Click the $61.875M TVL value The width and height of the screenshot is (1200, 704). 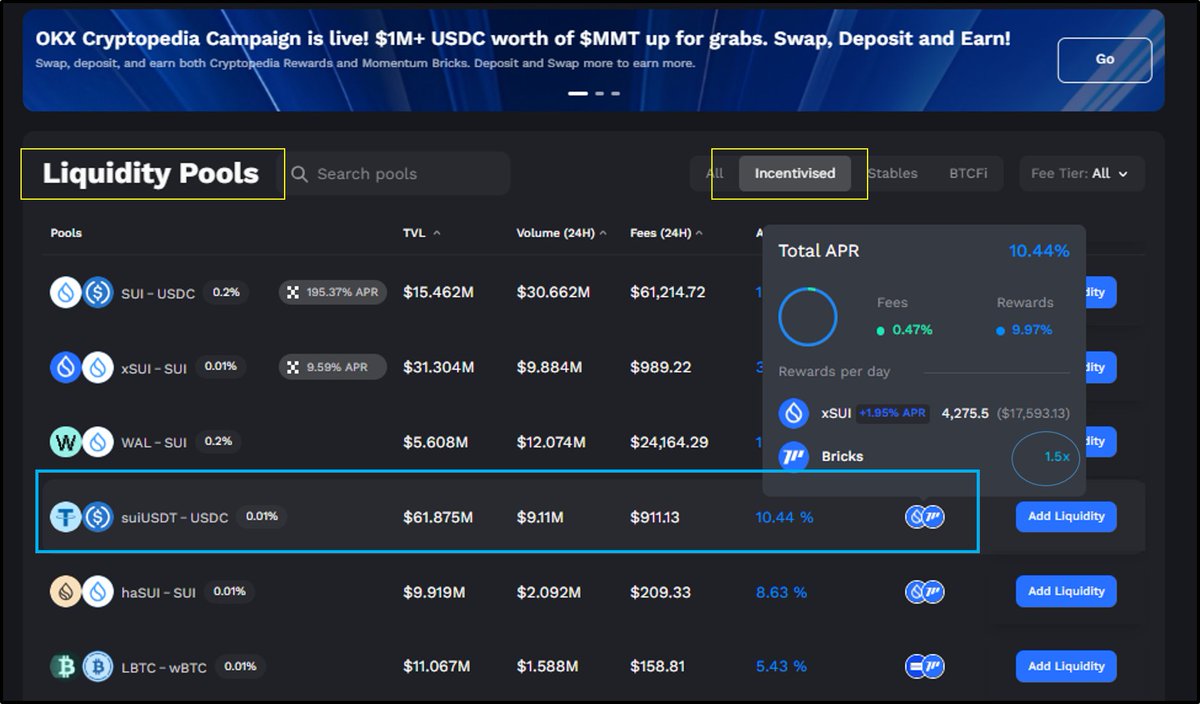(x=438, y=517)
